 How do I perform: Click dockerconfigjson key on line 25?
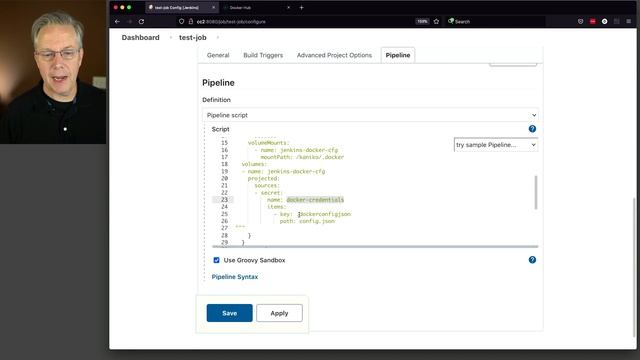click(x=325, y=214)
